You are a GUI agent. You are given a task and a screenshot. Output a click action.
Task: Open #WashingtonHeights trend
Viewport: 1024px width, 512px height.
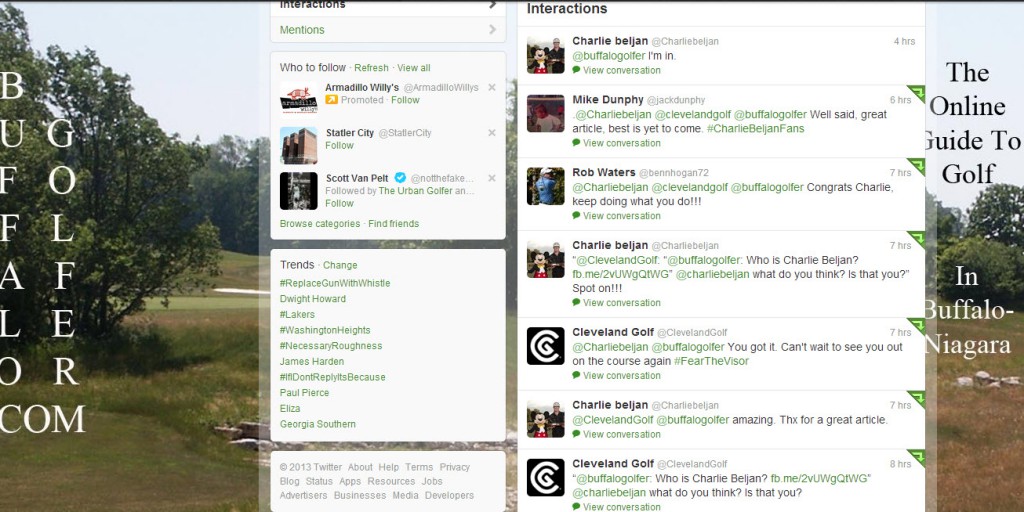point(325,330)
